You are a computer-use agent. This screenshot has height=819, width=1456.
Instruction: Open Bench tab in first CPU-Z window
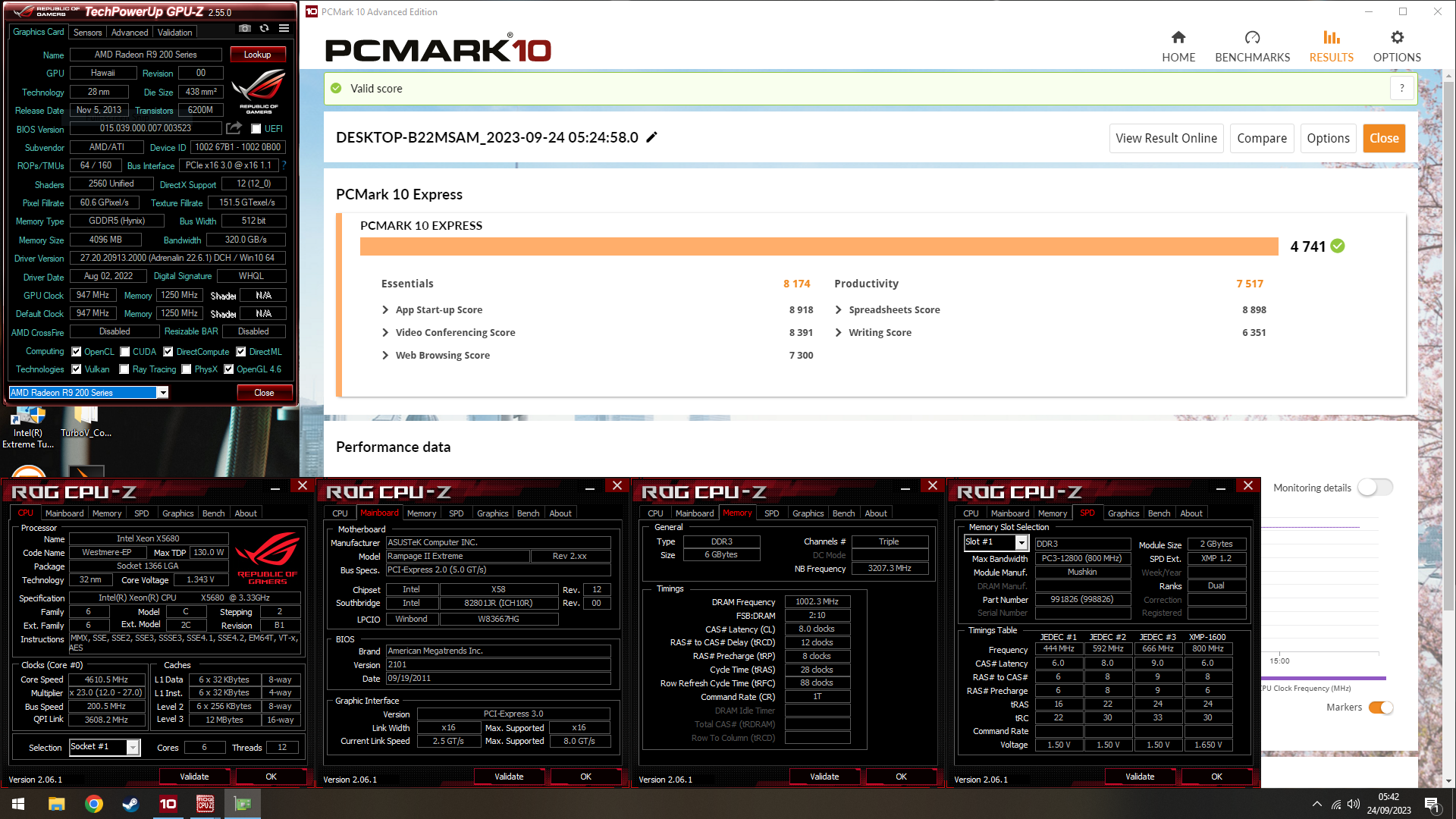pyautogui.click(x=213, y=513)
